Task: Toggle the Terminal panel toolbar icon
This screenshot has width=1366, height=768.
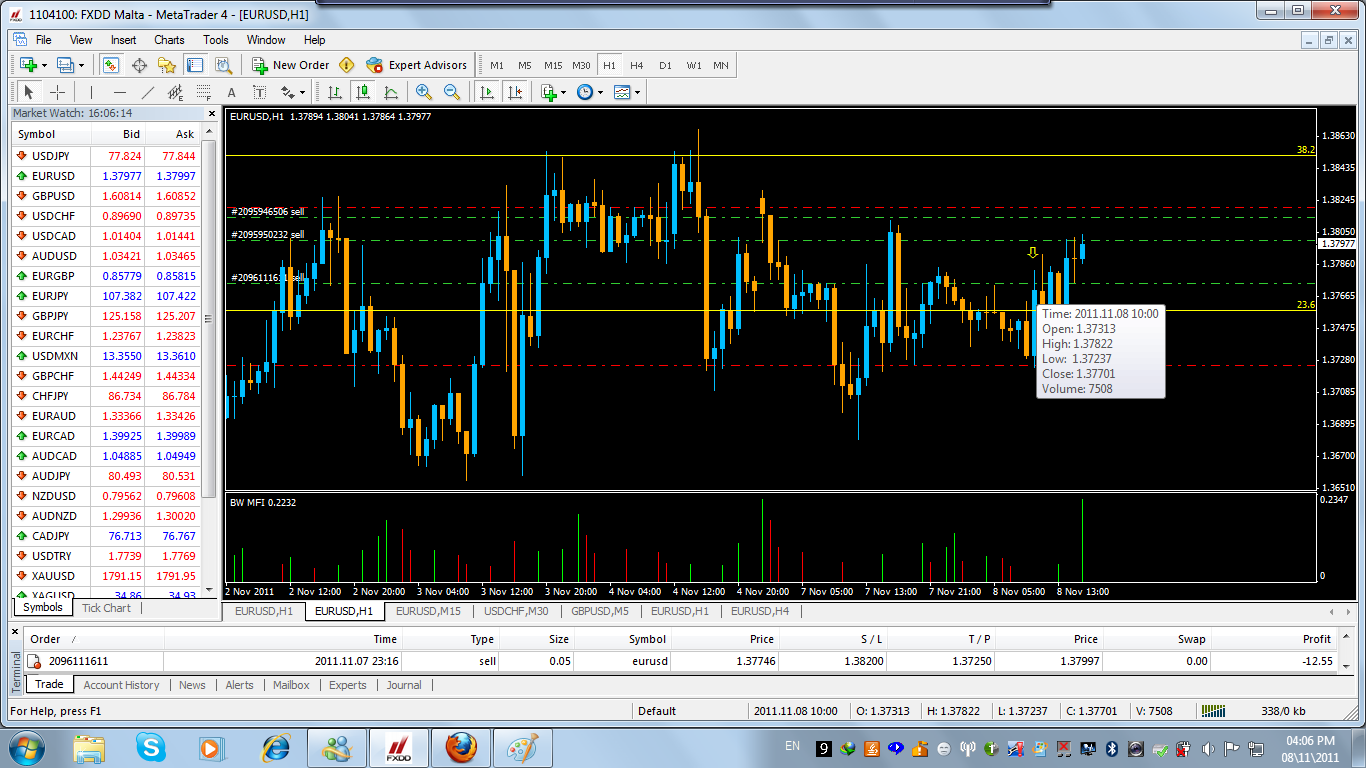Action: pos(195,65)
